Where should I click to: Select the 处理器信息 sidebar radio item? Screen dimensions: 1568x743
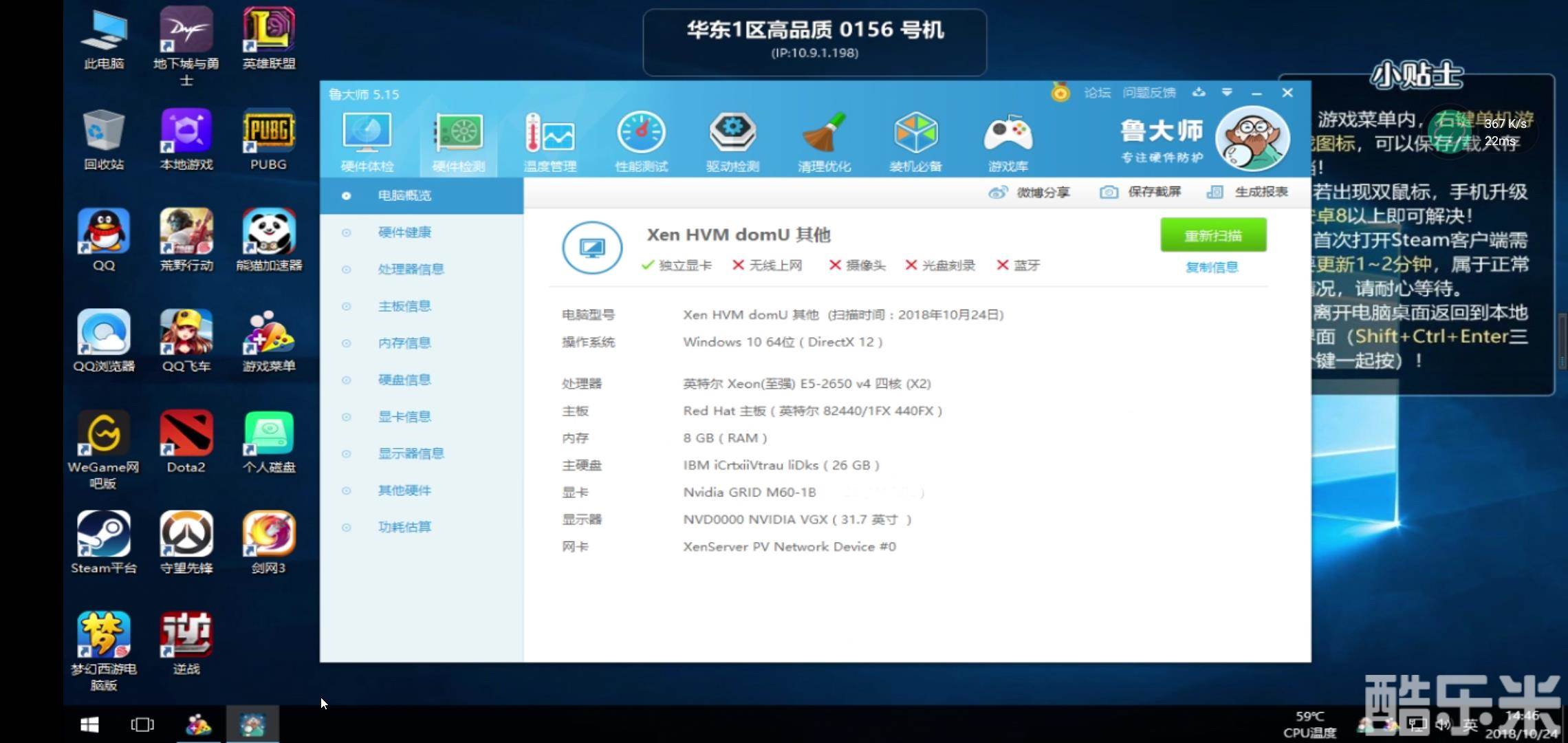pyautogui.click(x=347, y=270)
